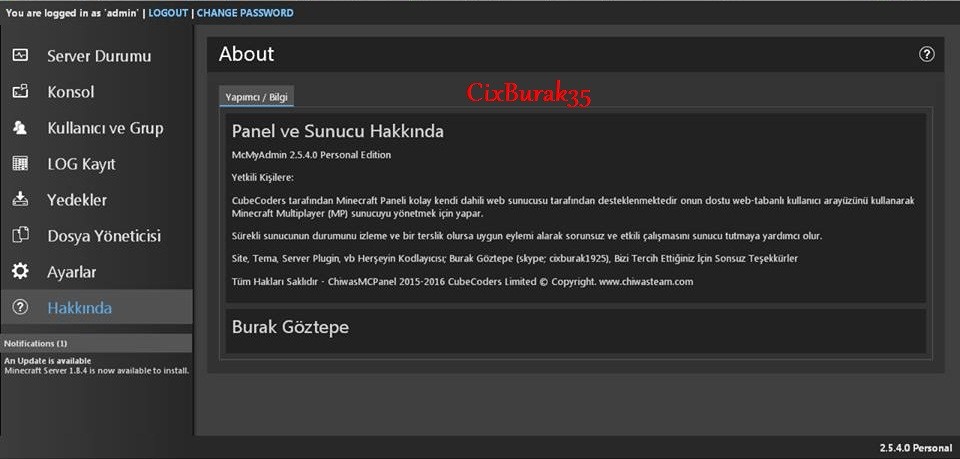Click the paragraph starting 'Sürekli sunucunun durumunu'
The width and height of the screenshot is (960, 459).
527,236
